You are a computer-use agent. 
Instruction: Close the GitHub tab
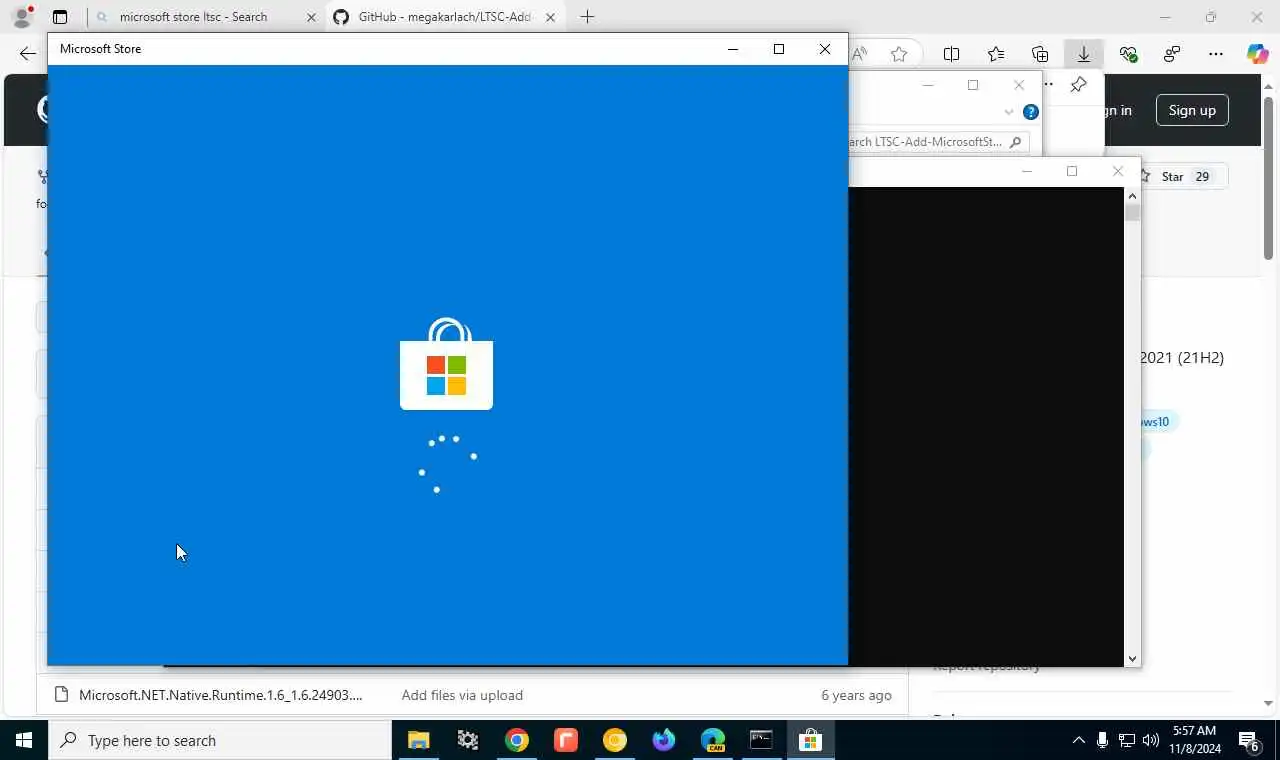click(x=550, y=17)
